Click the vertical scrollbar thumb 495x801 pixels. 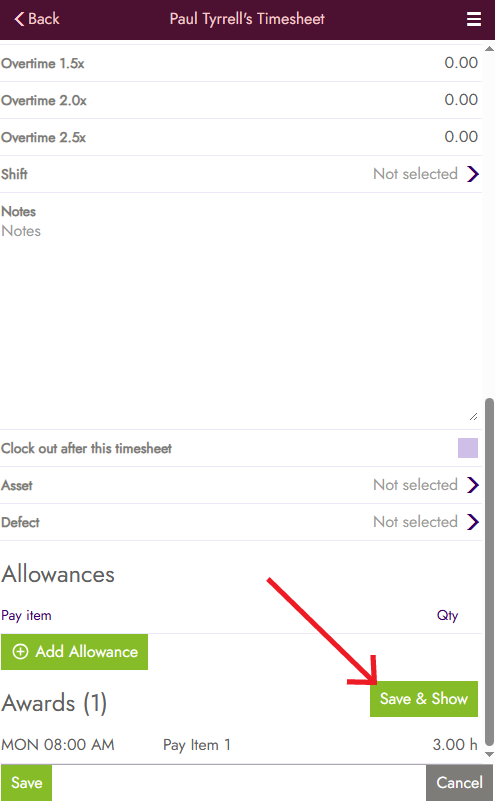[x=489, y=572]
